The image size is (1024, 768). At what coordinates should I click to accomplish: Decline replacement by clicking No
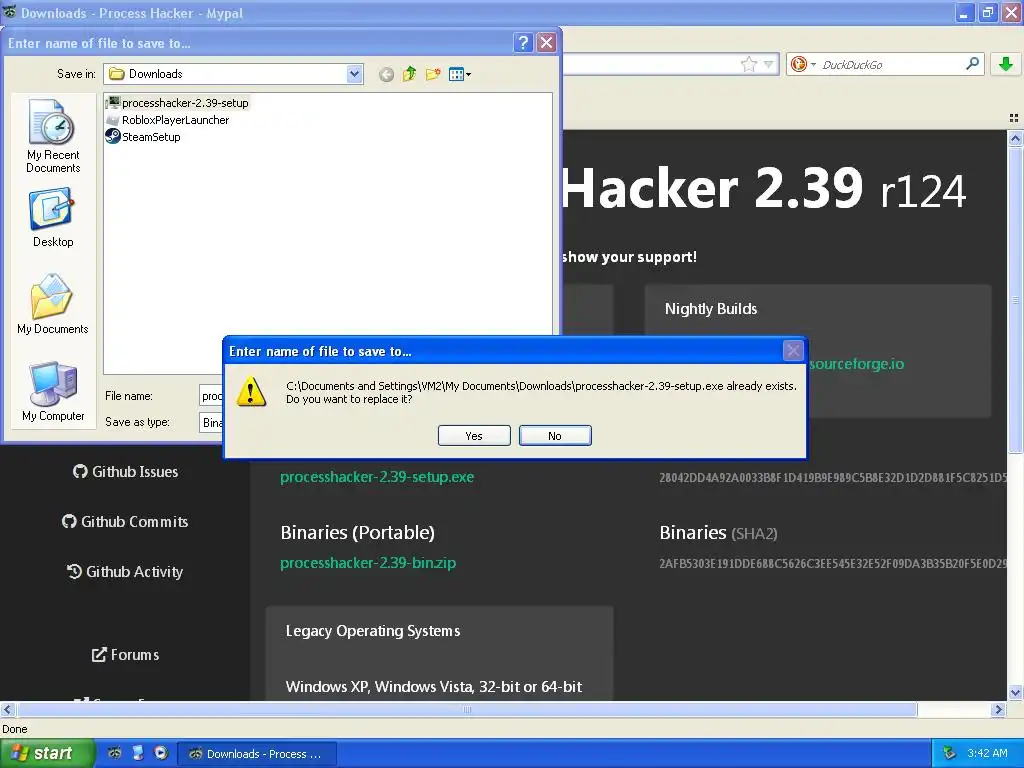(x=555, y=436)
